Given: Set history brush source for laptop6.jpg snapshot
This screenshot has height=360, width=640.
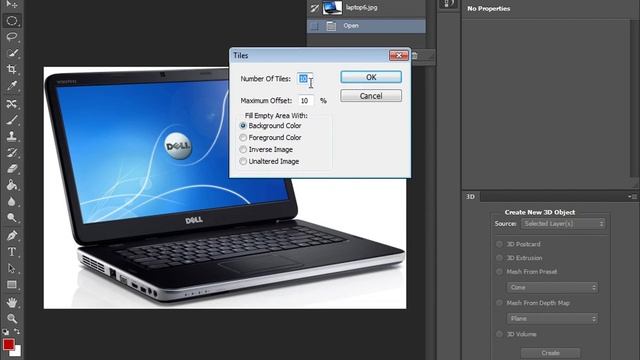Looking at the screenshot, I should tap(314, 8).
